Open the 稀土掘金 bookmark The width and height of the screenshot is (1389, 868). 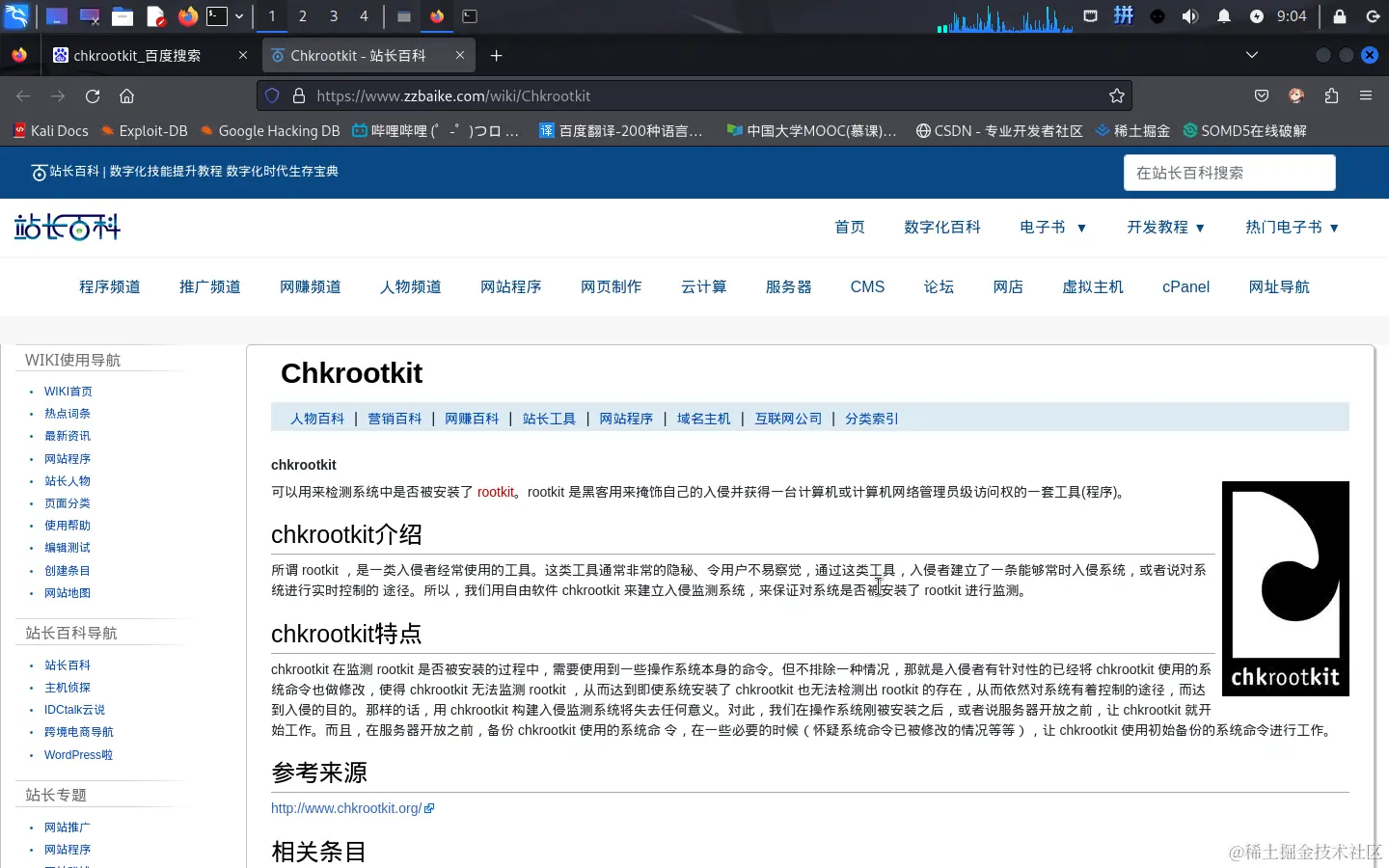click(x=1132, y=130)
